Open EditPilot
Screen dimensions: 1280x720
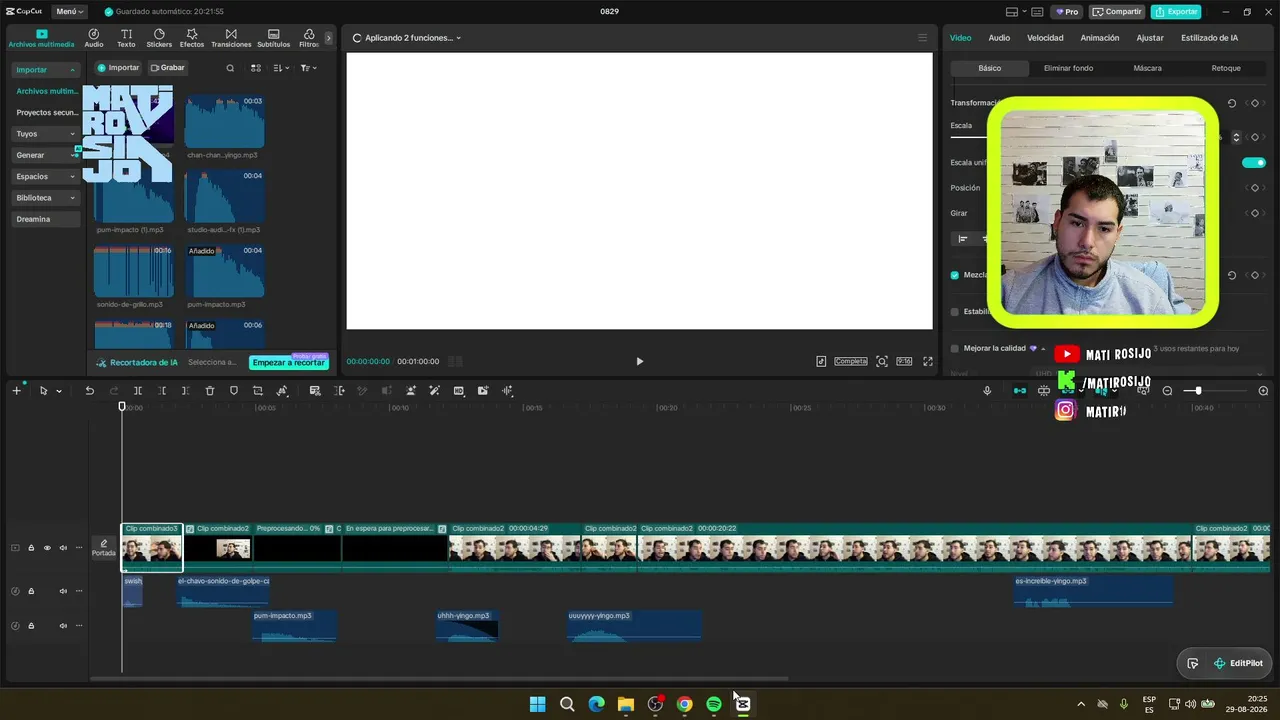[1238, 663]
